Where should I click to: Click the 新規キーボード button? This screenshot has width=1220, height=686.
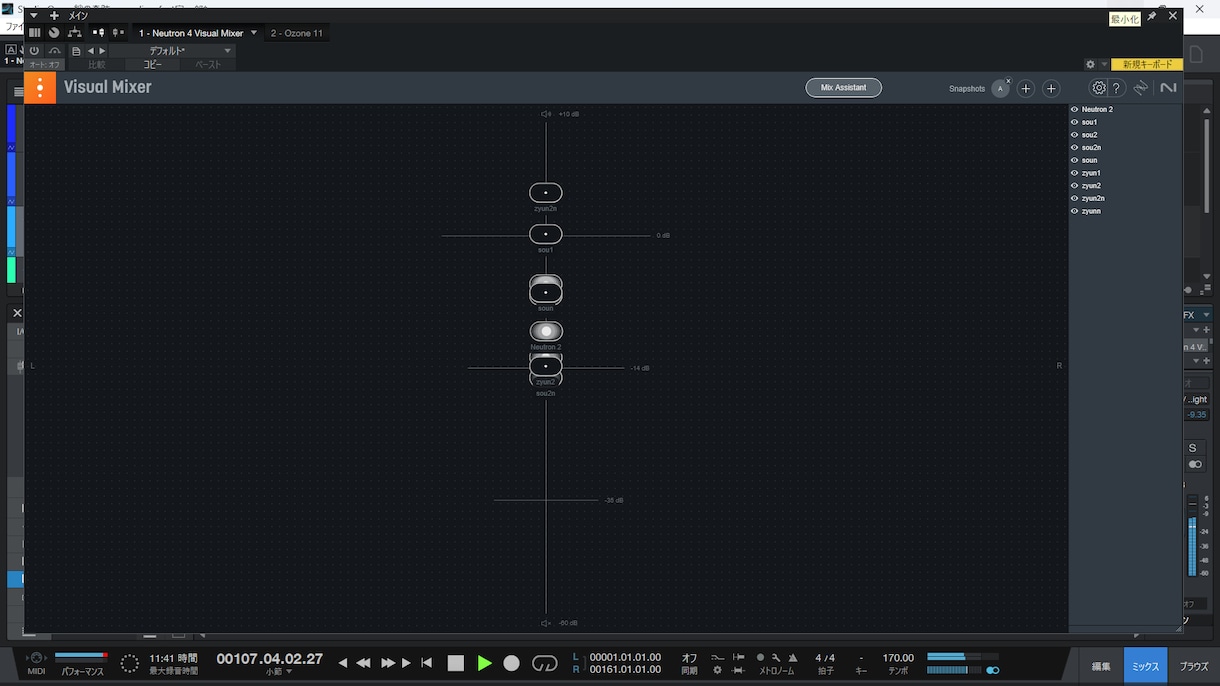click(x=1147, y=65)
